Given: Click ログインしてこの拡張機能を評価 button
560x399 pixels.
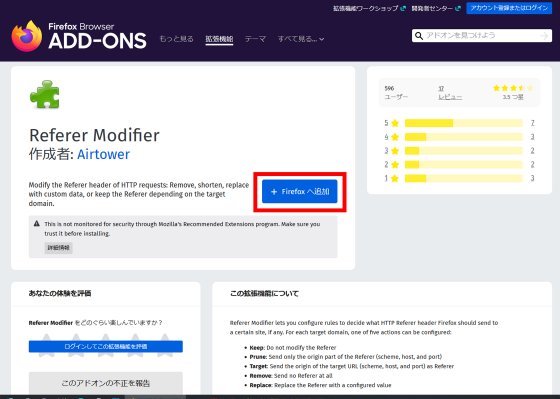Looking at the screenshot, I should (x=106, y=346).
